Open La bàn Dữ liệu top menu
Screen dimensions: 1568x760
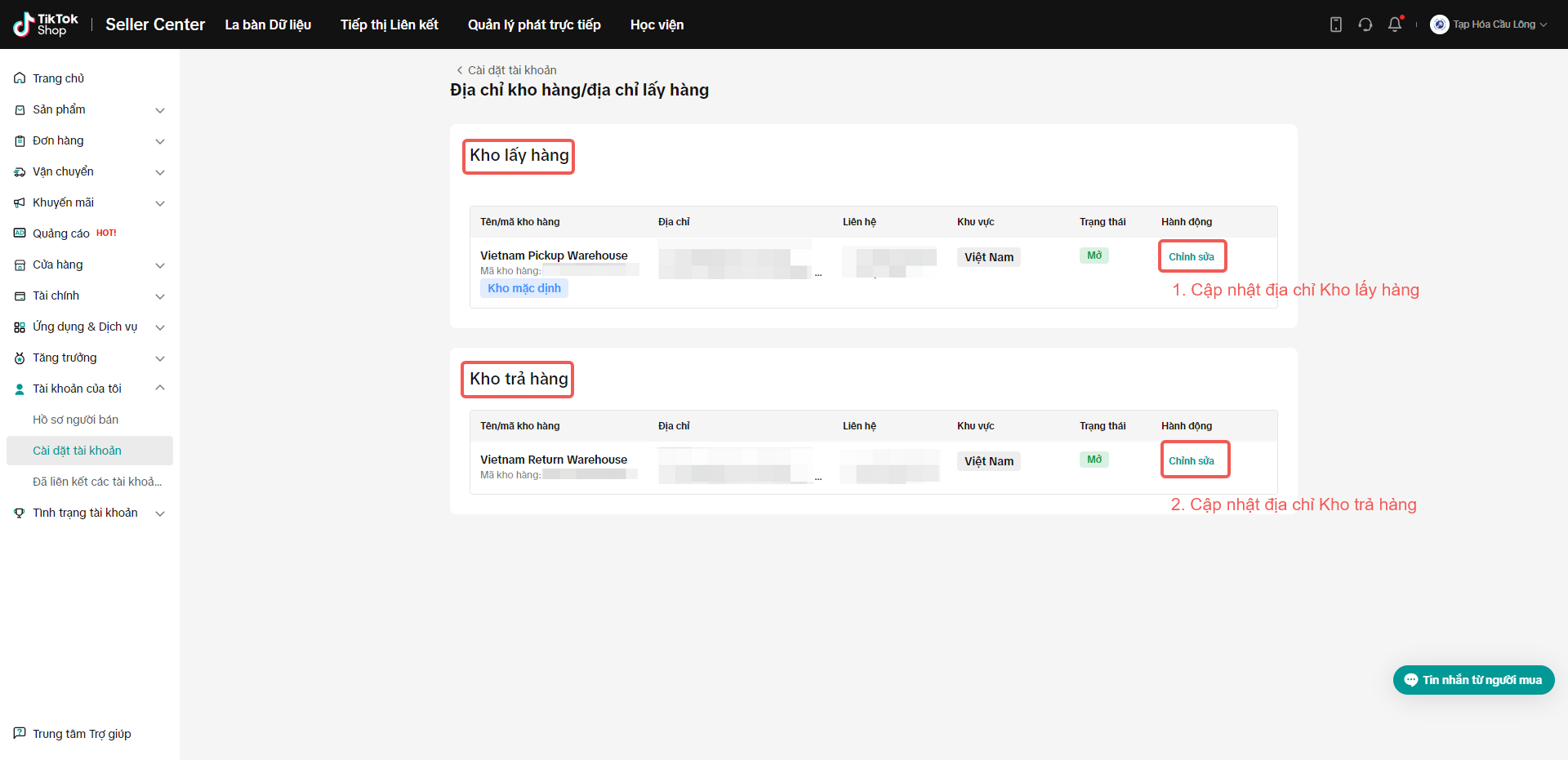pyautogui.click(x=268, y=24)
